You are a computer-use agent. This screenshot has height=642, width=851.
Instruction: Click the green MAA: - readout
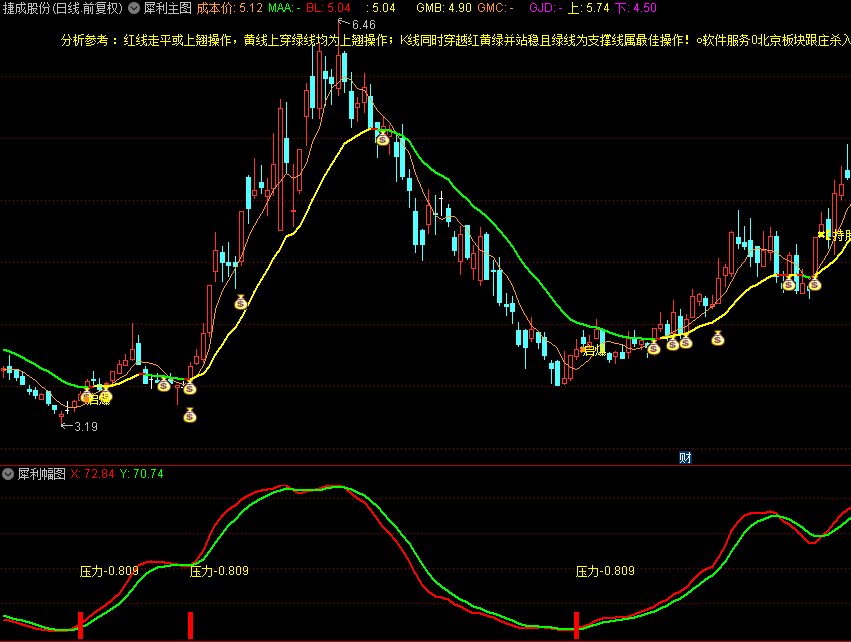284,8
